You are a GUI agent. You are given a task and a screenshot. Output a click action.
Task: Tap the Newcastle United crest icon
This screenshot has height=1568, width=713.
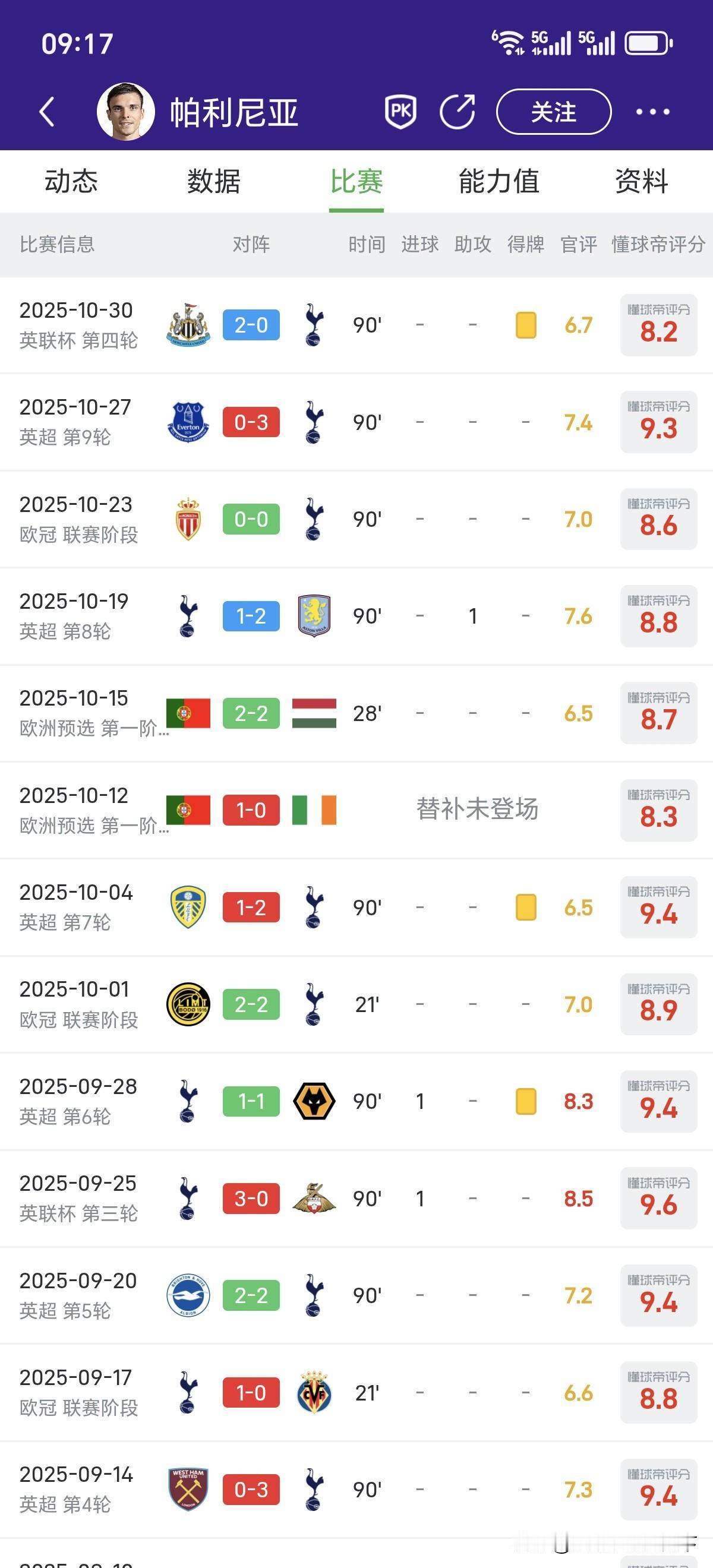pos(188,325)
